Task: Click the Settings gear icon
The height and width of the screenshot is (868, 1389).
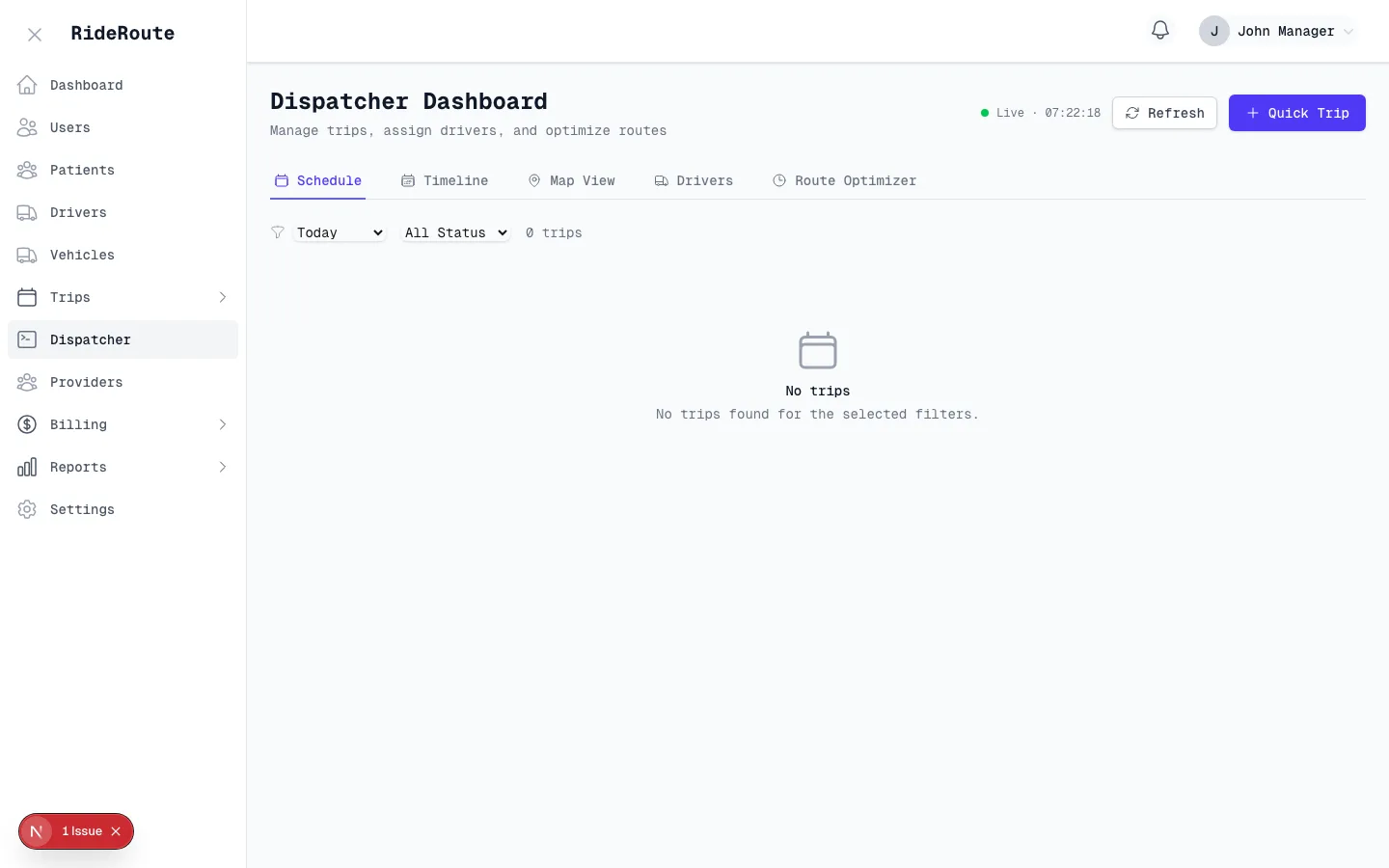Action: click(27, 509)
